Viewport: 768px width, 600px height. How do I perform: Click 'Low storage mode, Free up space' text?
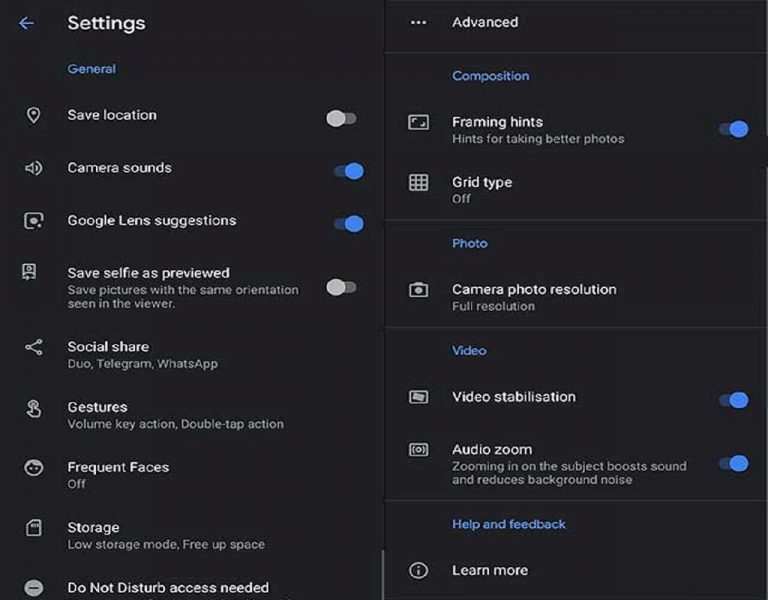pyautogui.click(x=166, y=545)
